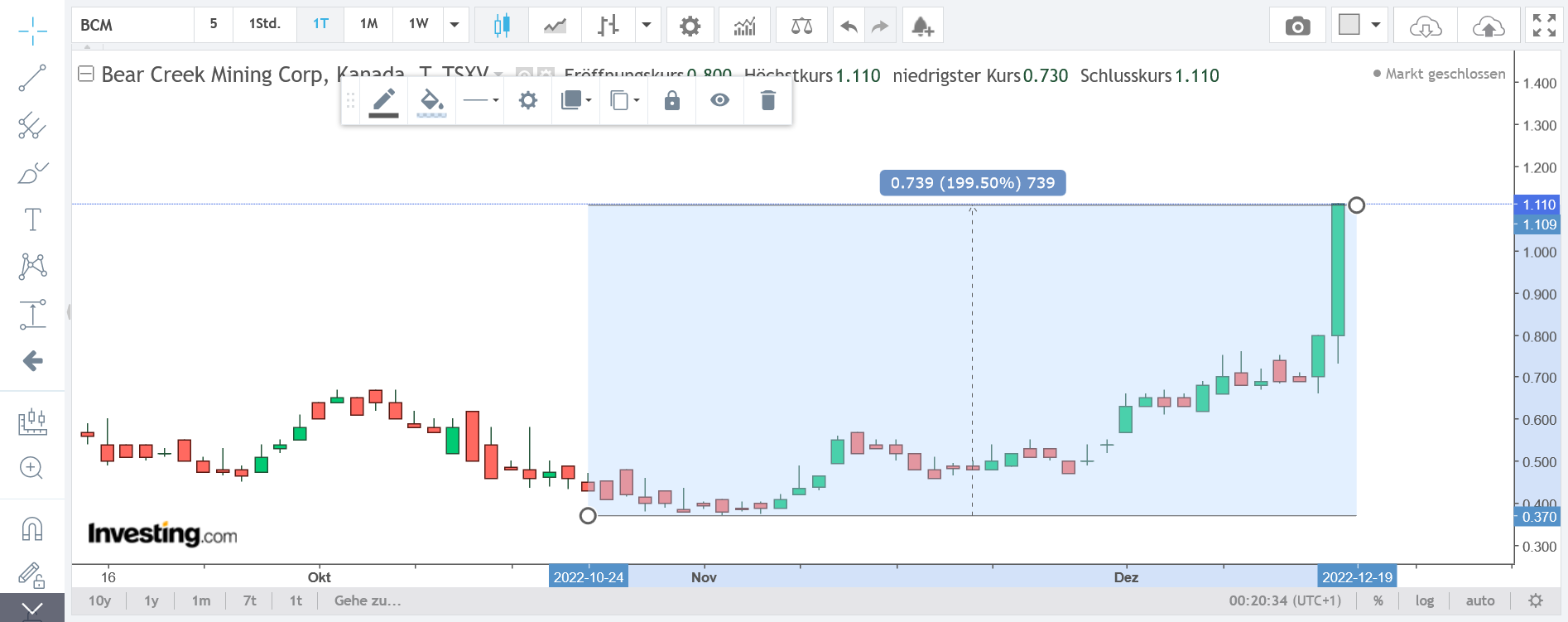The image size is (1568, 622).
Task: Click the back arrow in left sidebar
Action: pos(32,360)
